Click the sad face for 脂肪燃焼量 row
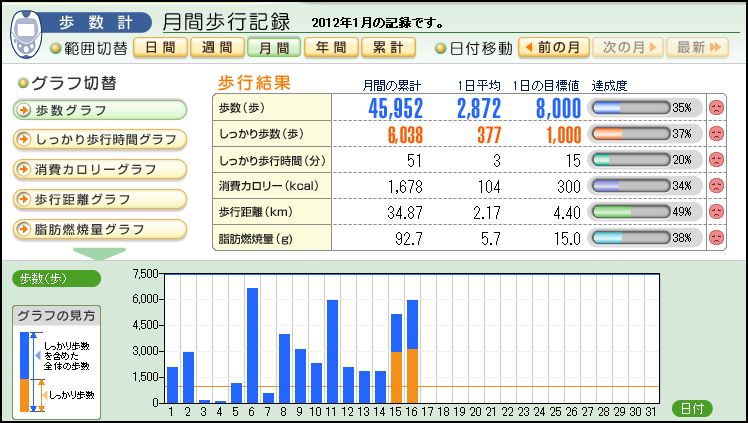Image resolution: width=748 pixels, height=423 pixels. [x=716, y=237]
